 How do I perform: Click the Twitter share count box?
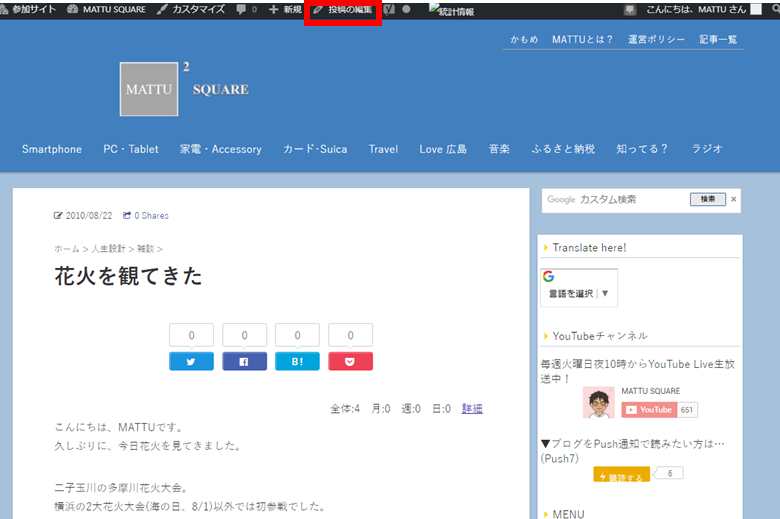191,335
